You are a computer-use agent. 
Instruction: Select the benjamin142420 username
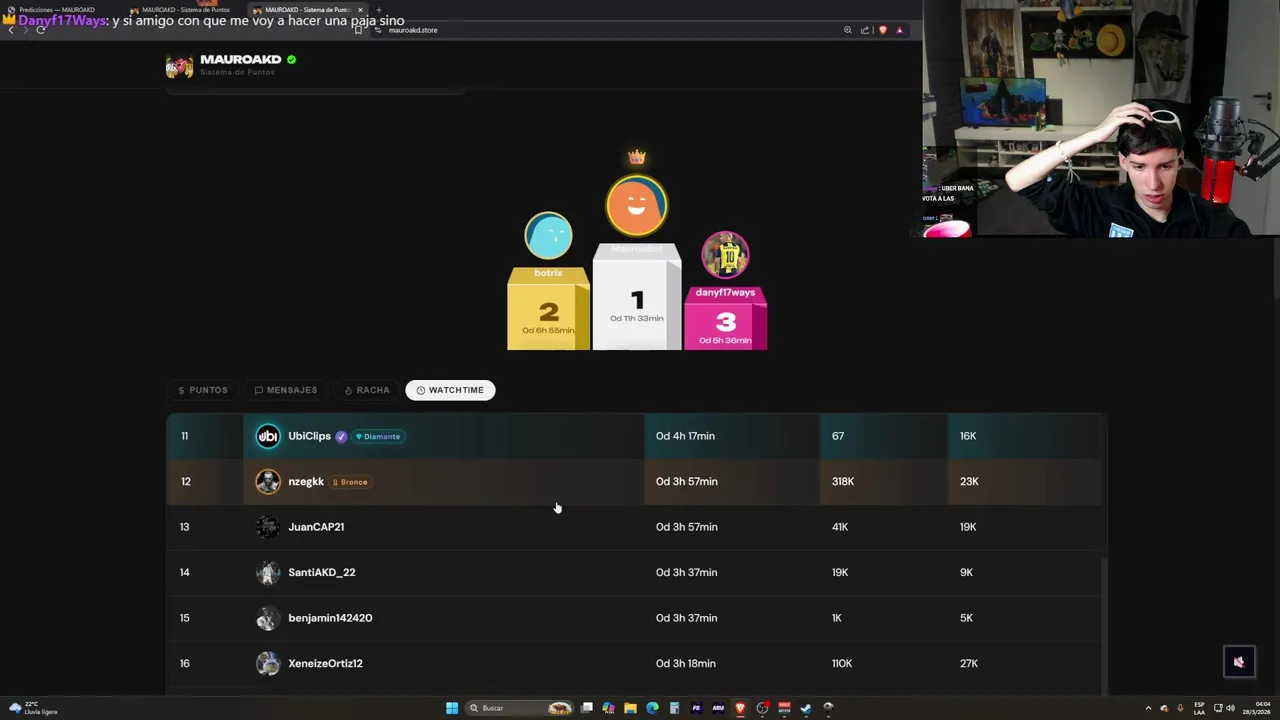click(x=330, y=618)
